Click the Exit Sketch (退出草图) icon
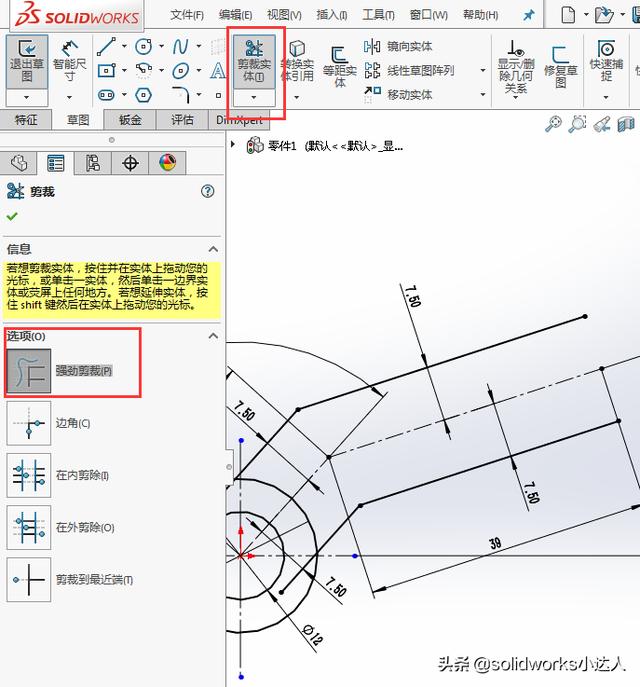The image size is (640, 687). coord(27,62)
